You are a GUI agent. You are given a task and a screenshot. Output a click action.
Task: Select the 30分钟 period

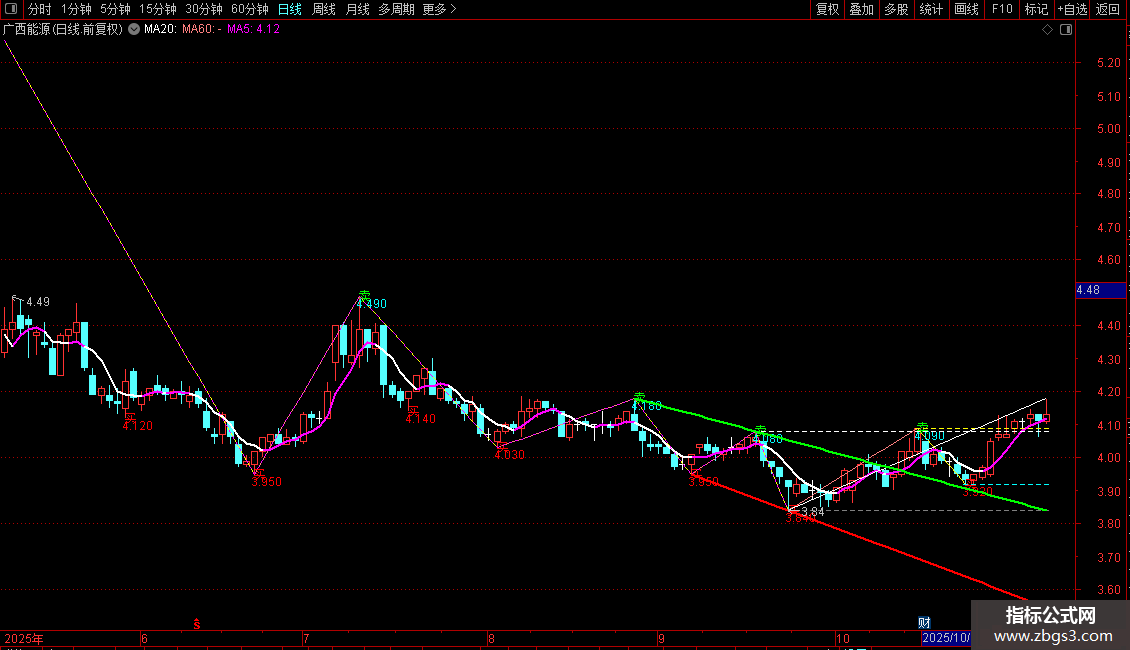coord(203,9)
